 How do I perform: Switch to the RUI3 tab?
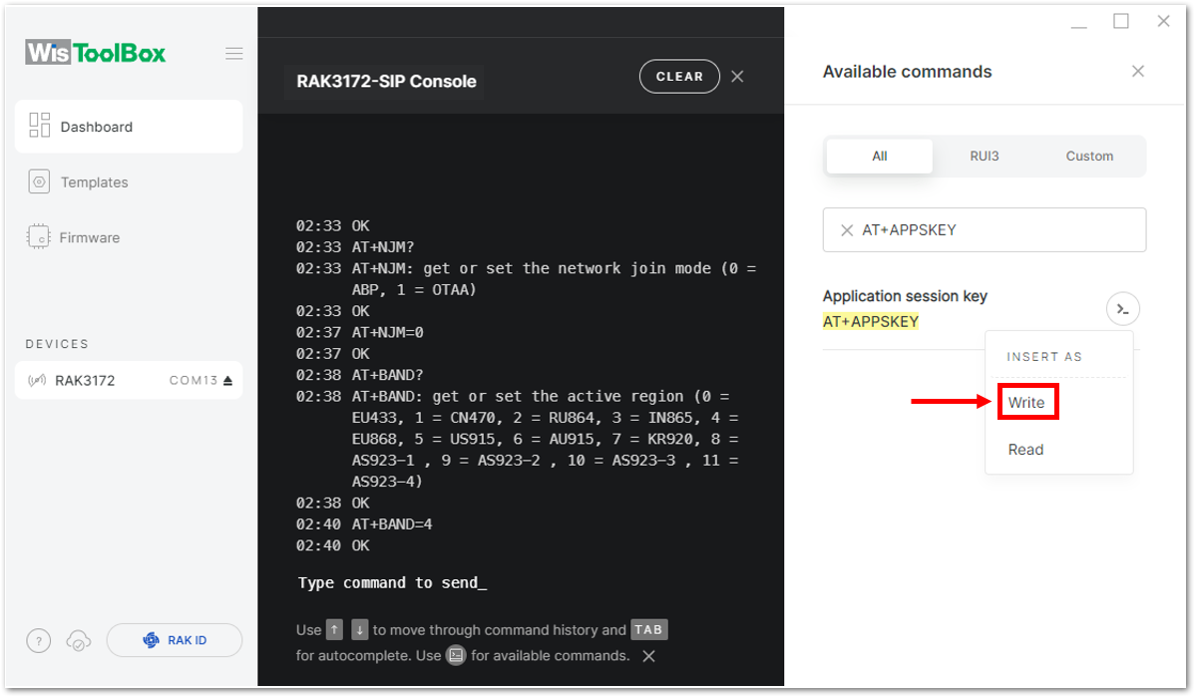click(x=984, y=156)
